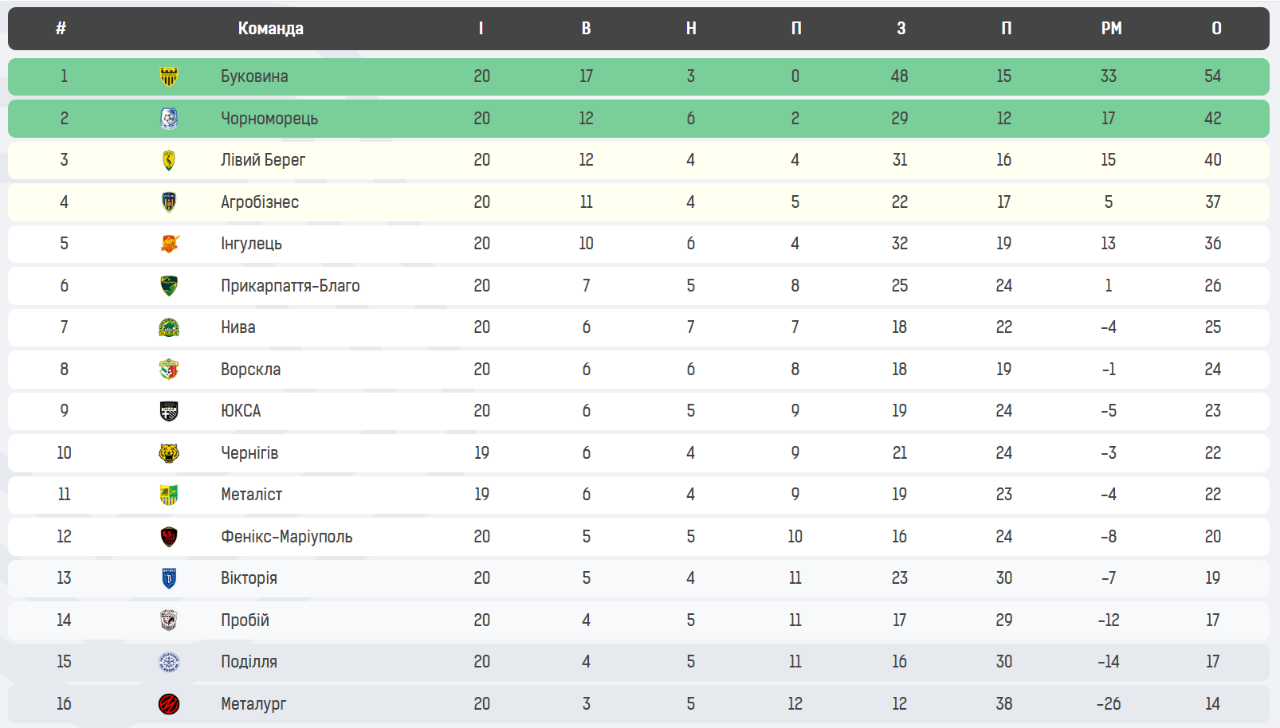Viewport: 1280px width, 728px height.
Task: Open the Прикарпаття-Благо team link
Action: coord(290,286)
